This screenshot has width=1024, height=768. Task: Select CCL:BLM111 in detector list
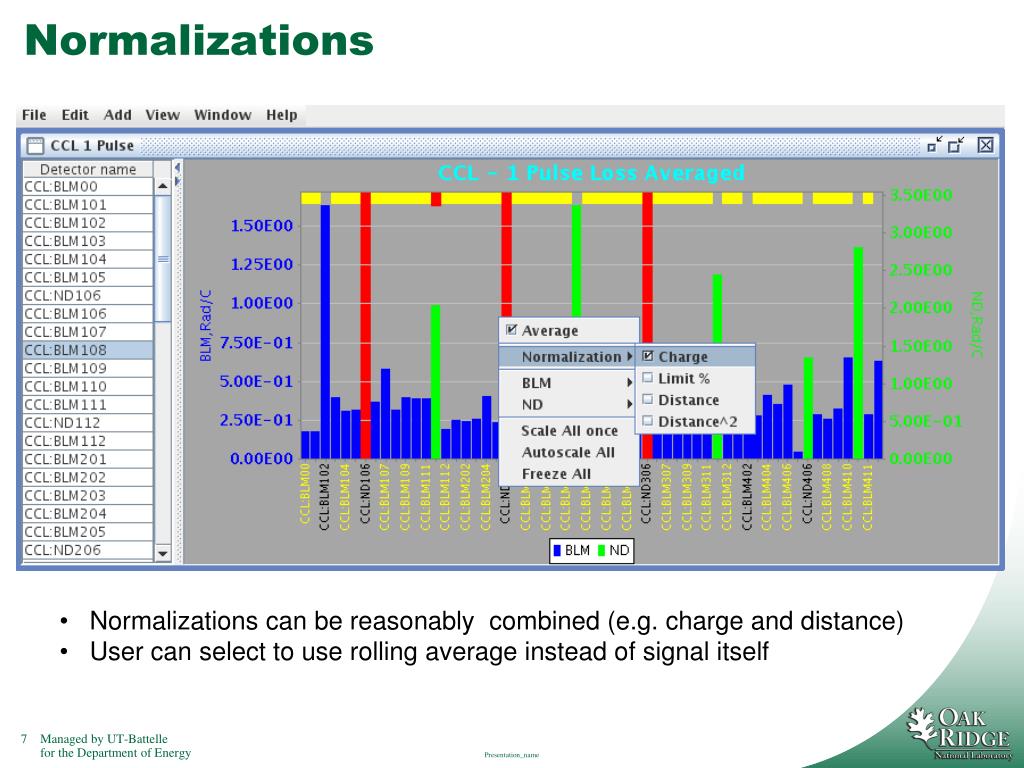(88, 404)
